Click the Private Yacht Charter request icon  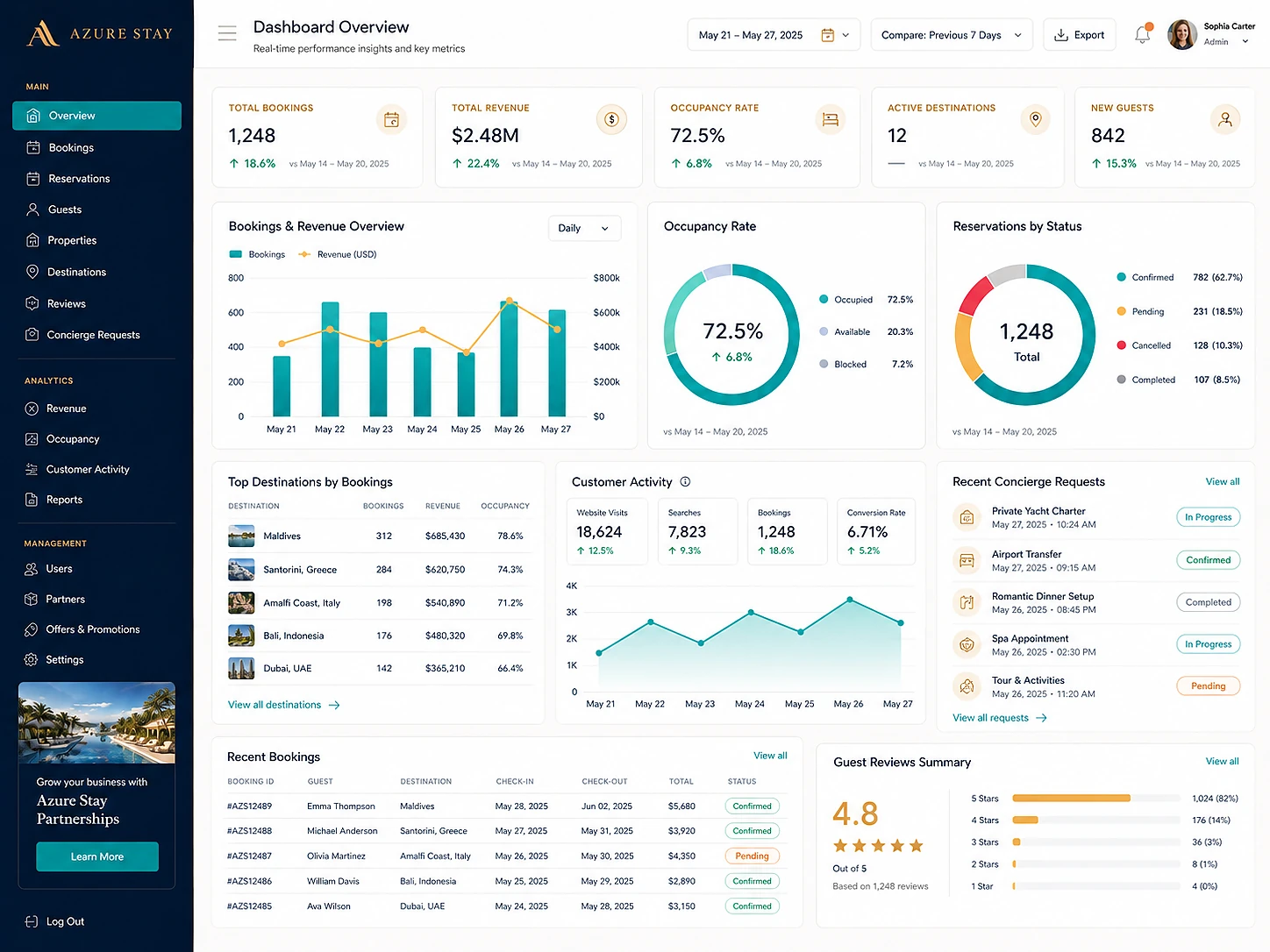[967, 517]
